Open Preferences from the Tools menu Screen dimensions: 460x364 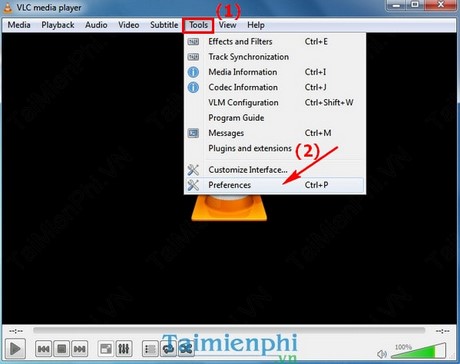click(275, 185)
